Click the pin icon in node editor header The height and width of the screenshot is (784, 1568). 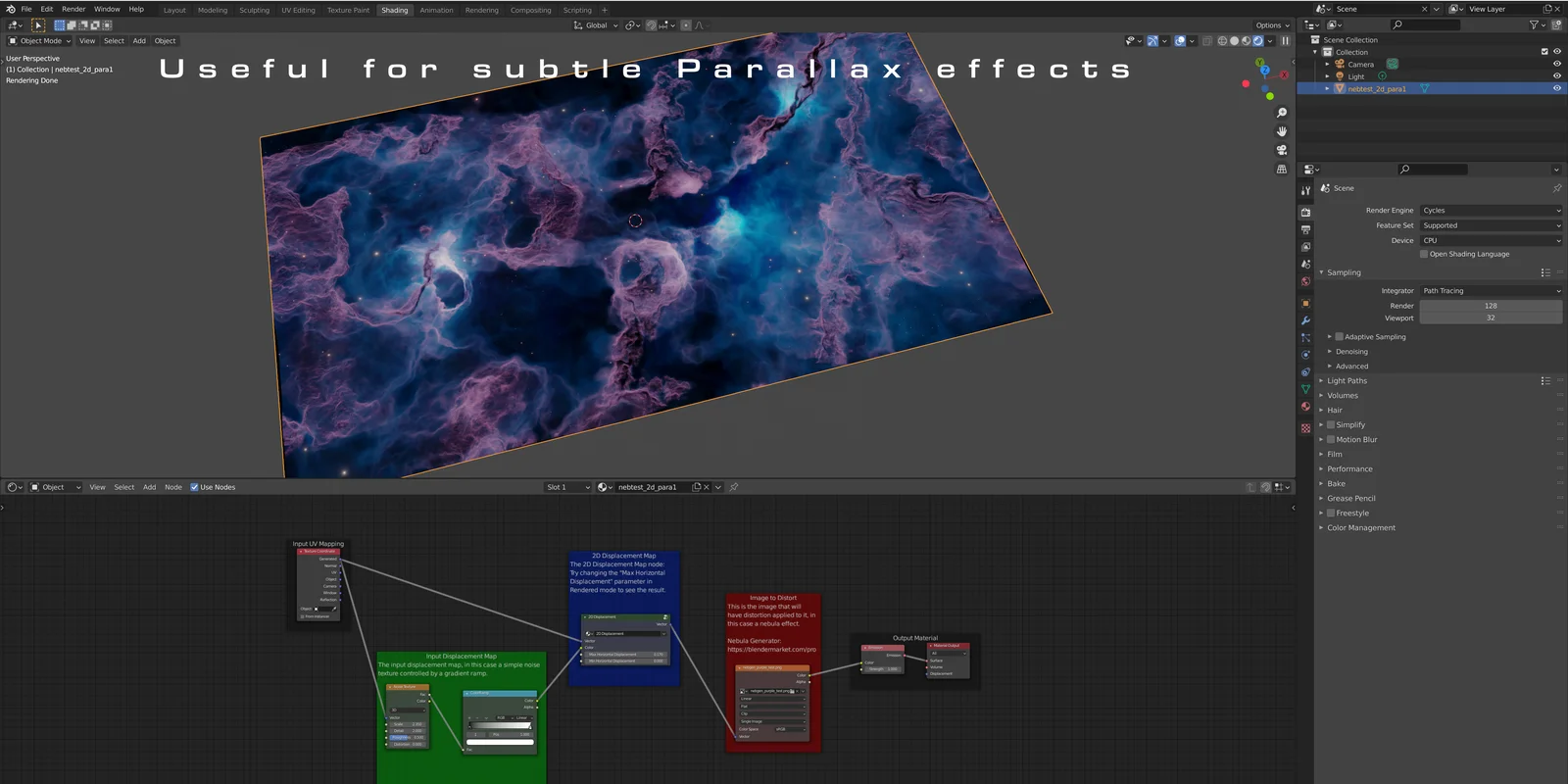[x=734, y=487]
